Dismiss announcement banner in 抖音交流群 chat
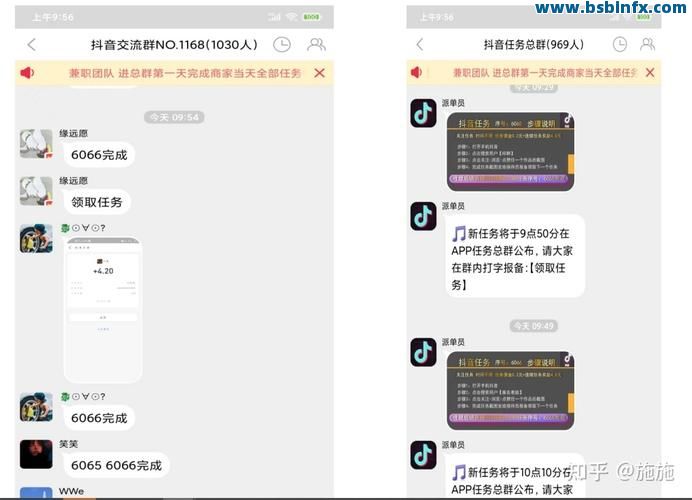 coord(319,73)
